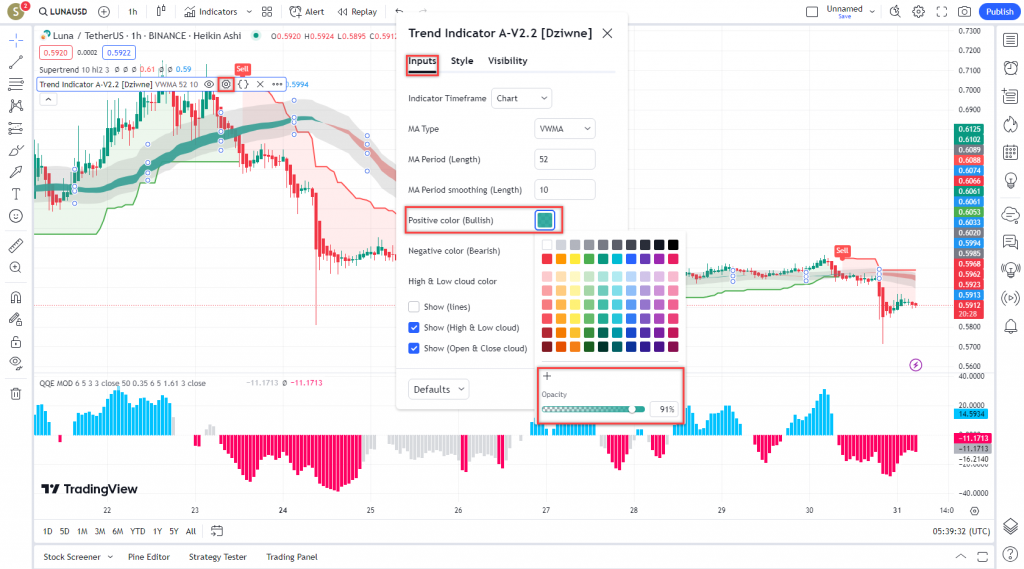
Task: Uncheck Show (Open & Close cloud)
Action: click(413, 348)
